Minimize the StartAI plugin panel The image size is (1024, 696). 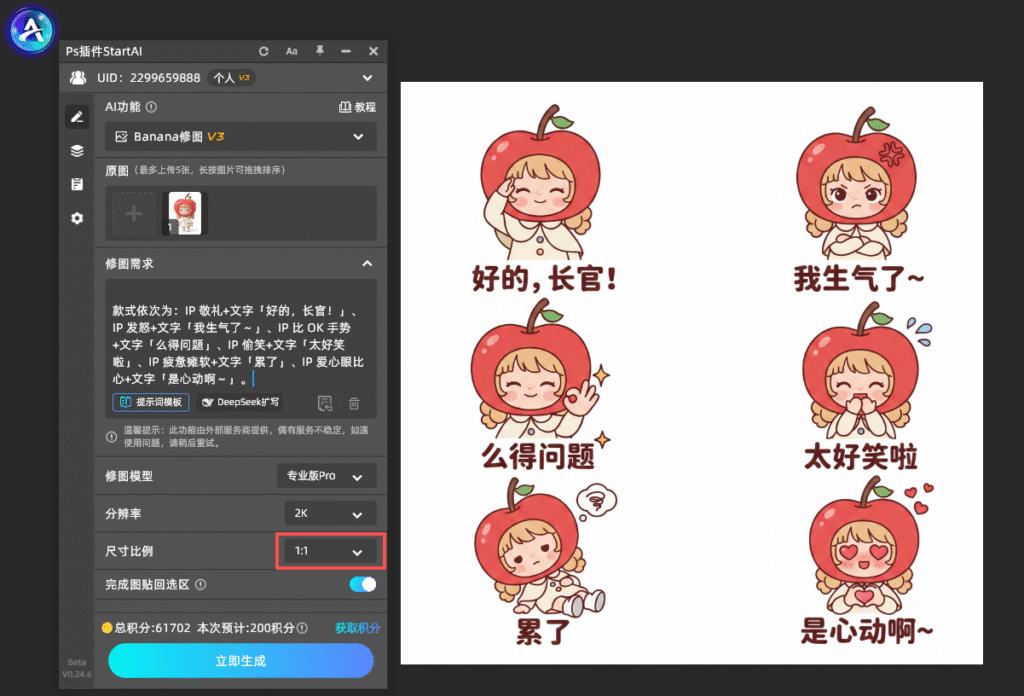346,51
